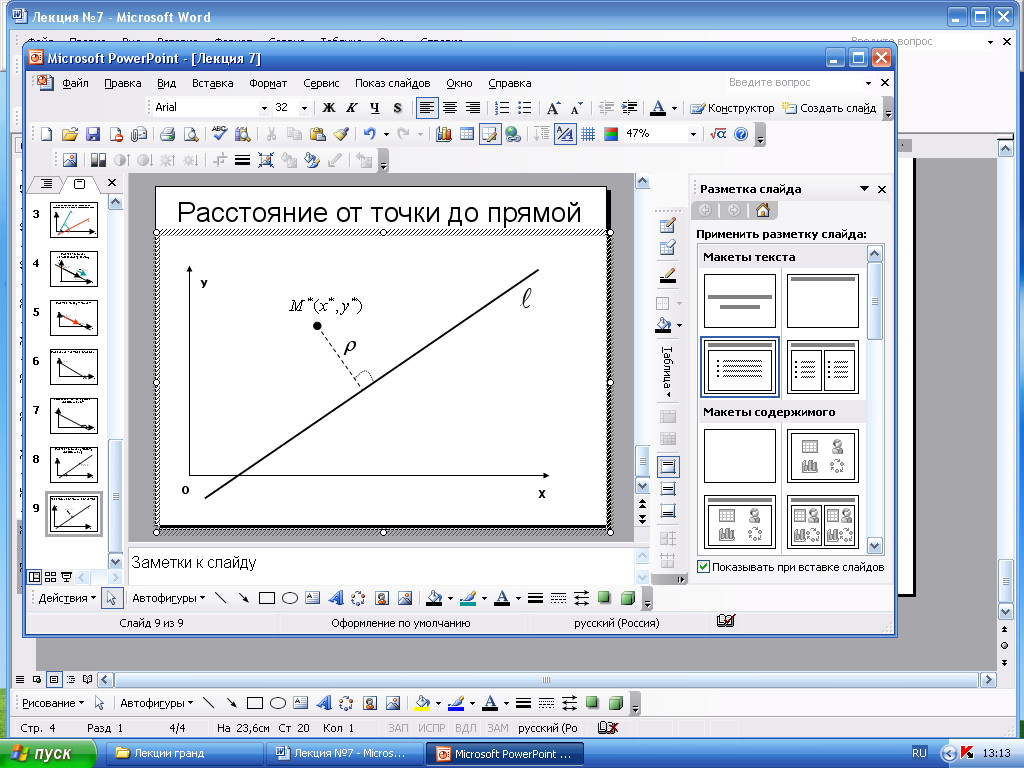Align text left in PowerPoint toolbar
The image size is (1024, 768).
point(426,108)
